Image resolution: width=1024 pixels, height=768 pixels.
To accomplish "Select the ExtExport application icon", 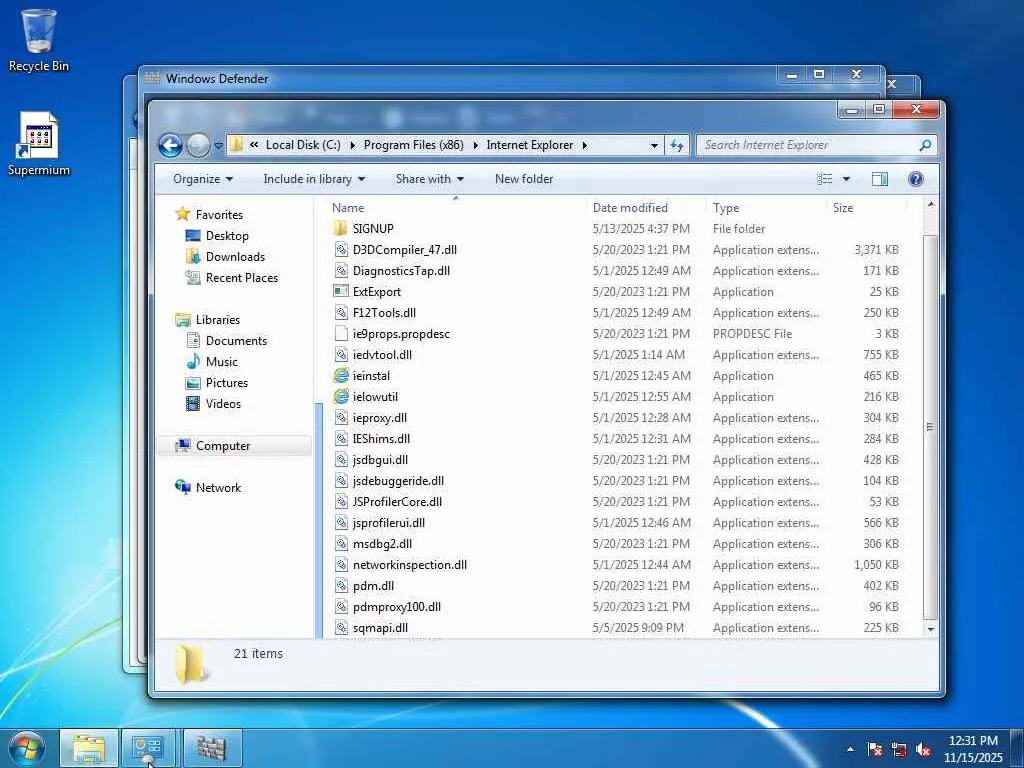I will (x=340, y=291).
